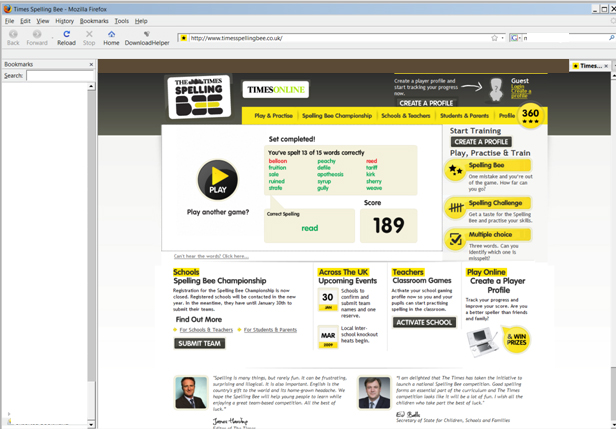Click the bookmark star in address bar
616x429 pixels.
494,38
